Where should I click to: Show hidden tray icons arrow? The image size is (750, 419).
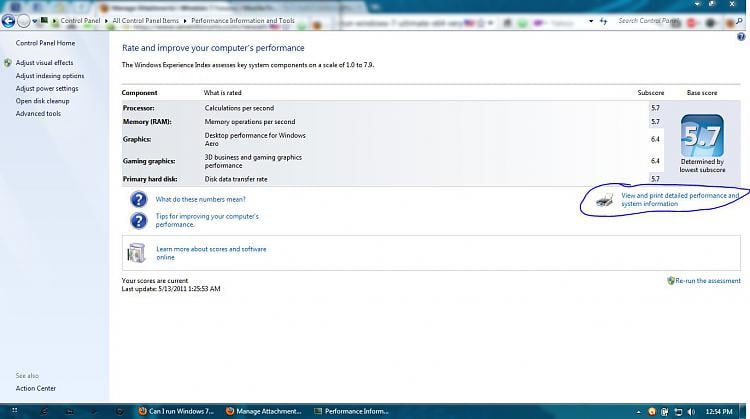pyautogui.click(x=638, y=412)
